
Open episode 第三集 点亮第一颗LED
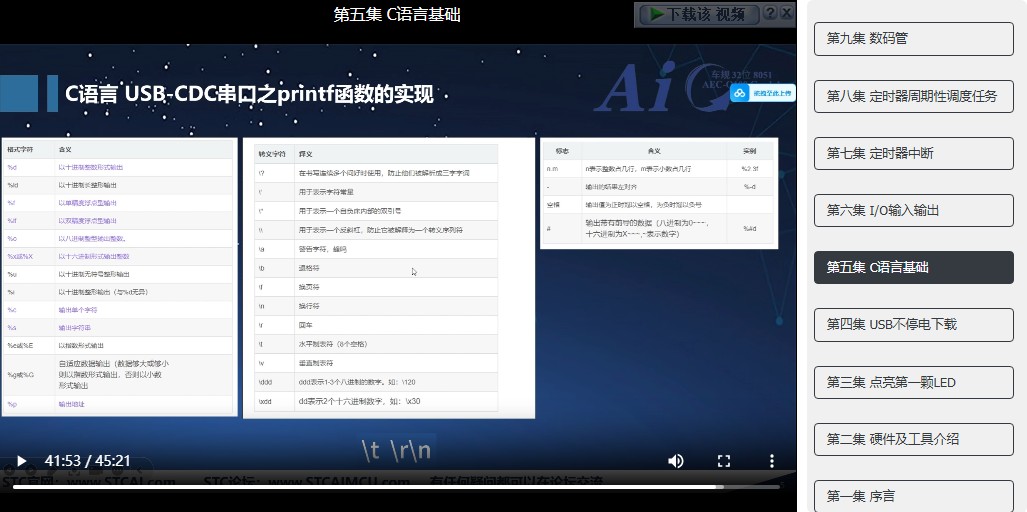tap(914, 382)
